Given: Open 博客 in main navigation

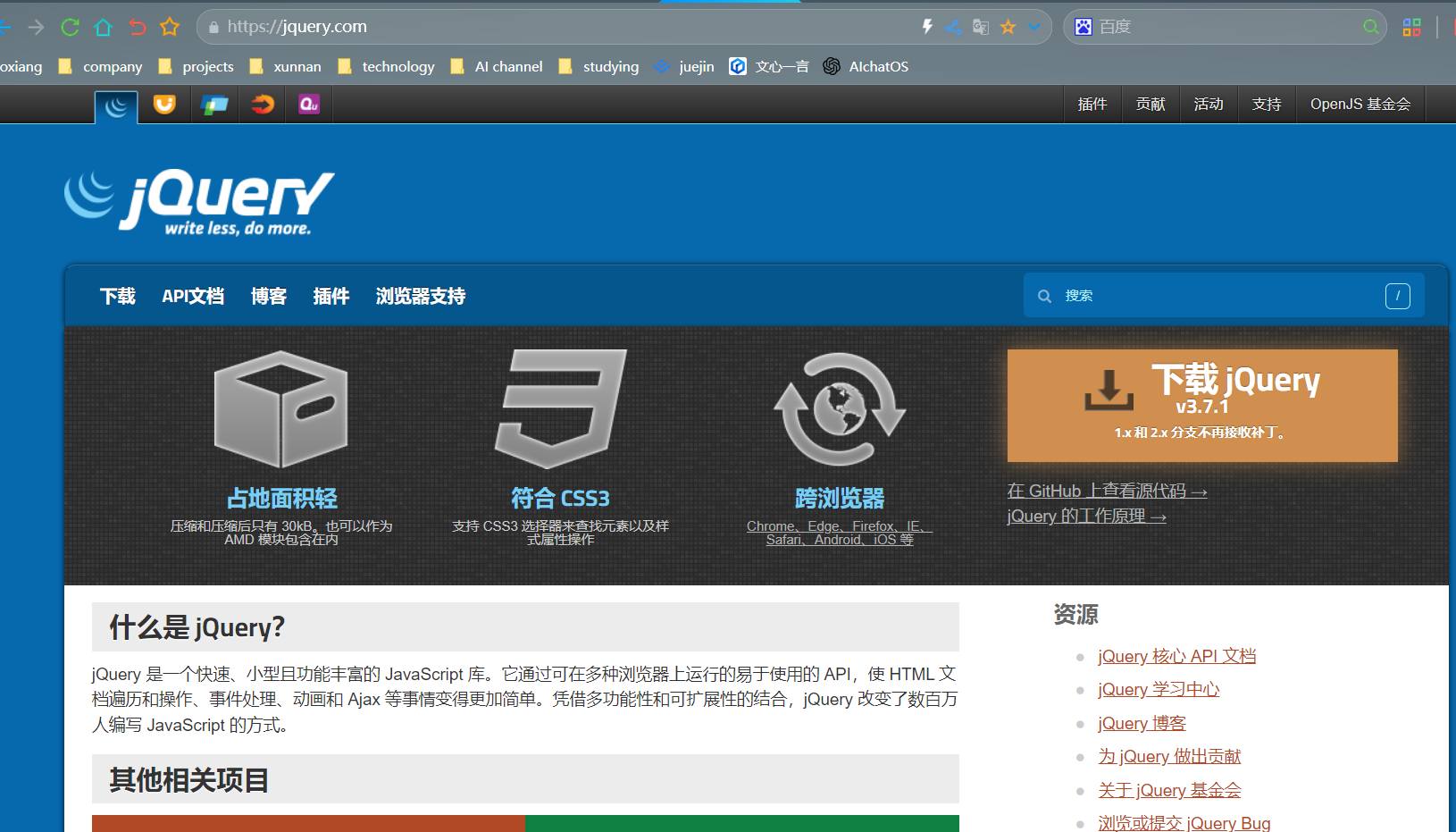Looking at the screenshot, I should point(269,296).
